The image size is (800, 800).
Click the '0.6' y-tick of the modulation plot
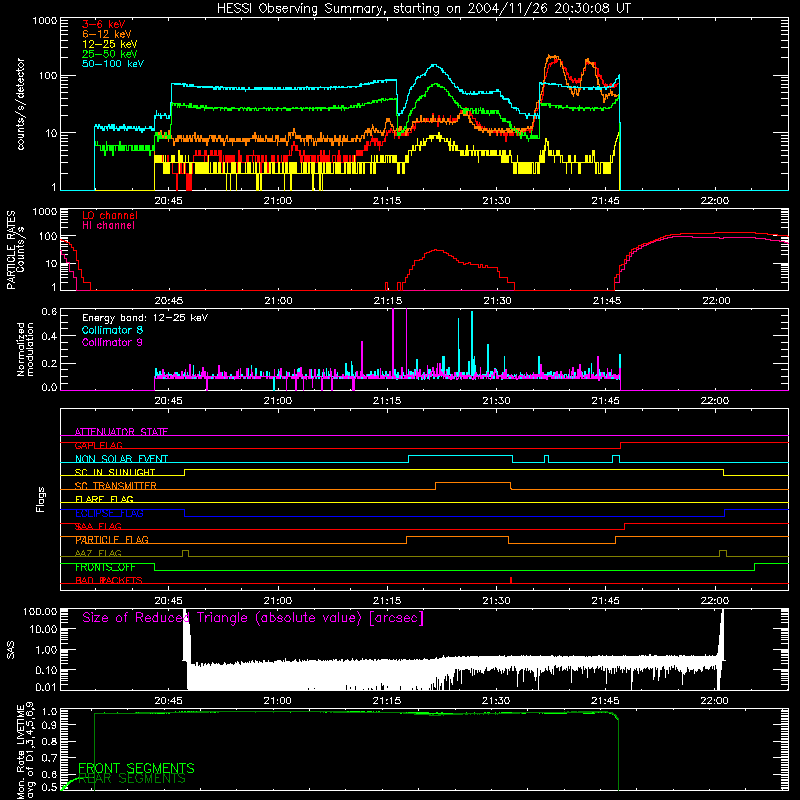pos(49,311)
